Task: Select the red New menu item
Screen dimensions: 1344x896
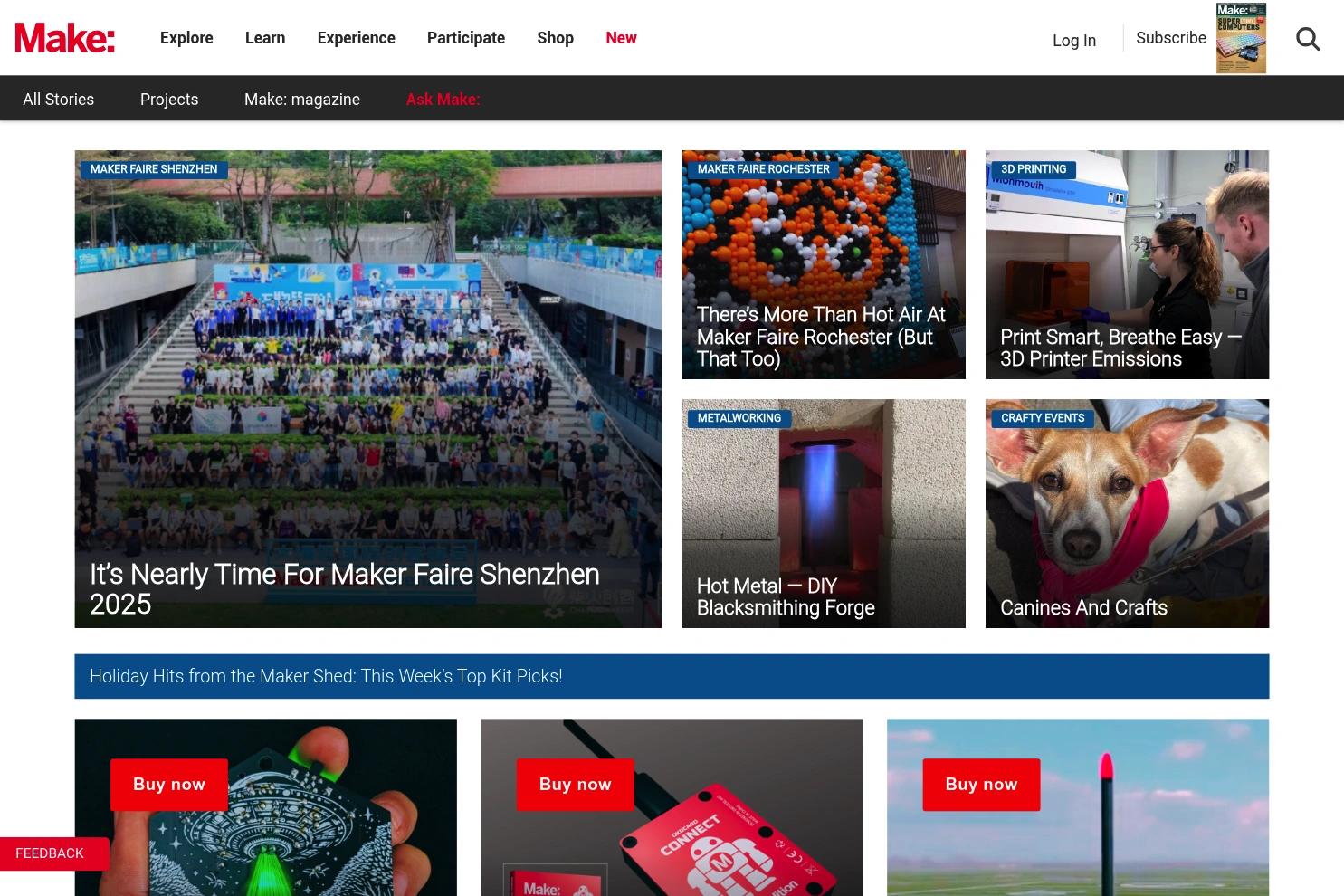Action: [621, 38]
